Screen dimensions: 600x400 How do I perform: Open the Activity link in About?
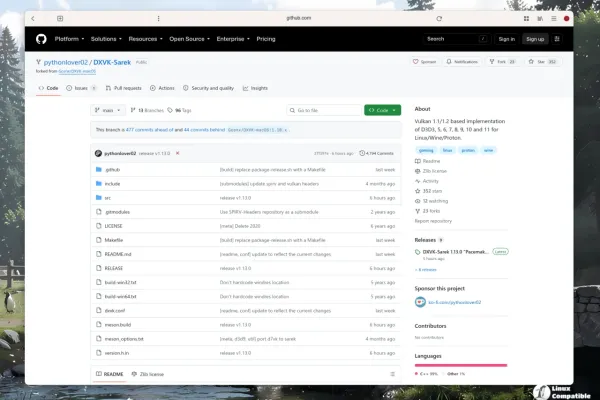pos(427,181)
